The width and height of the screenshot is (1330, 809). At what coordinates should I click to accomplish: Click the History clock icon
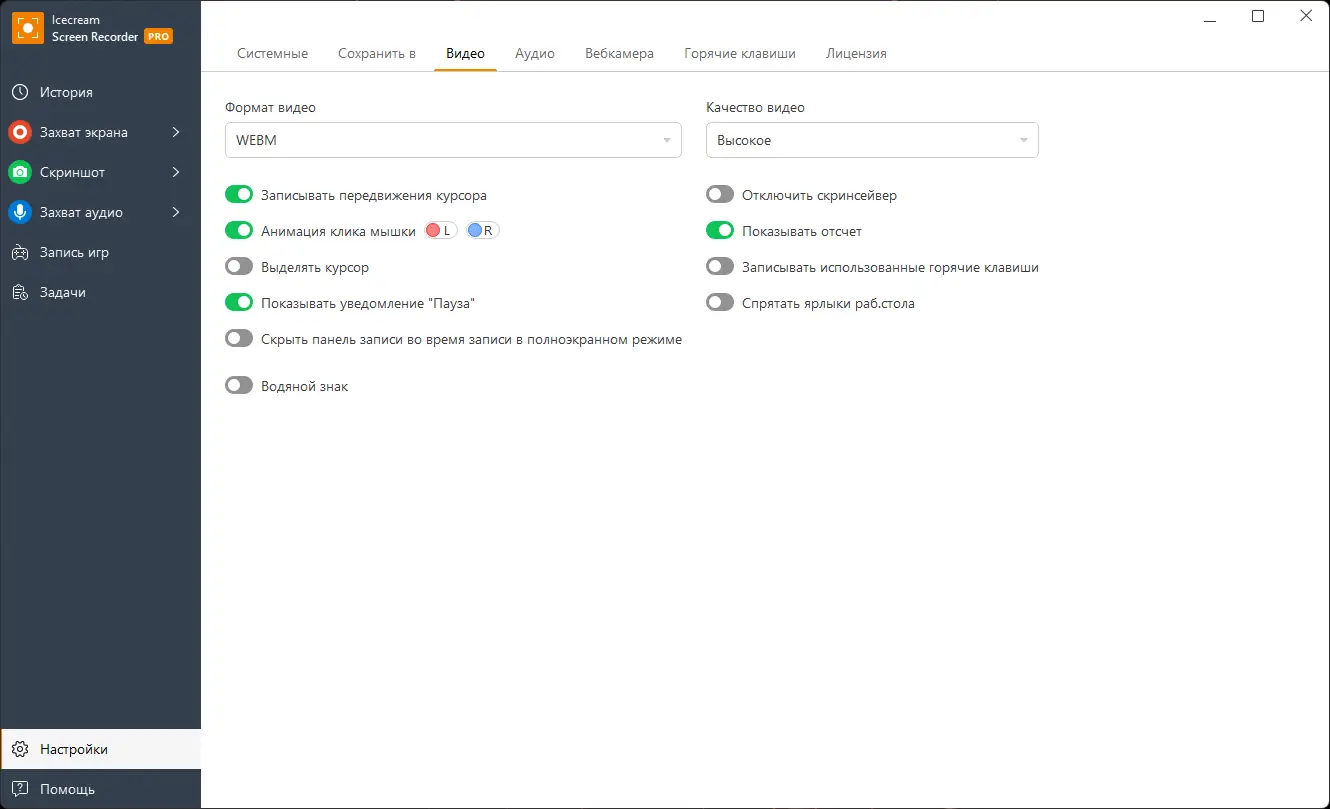coord(20,92)
